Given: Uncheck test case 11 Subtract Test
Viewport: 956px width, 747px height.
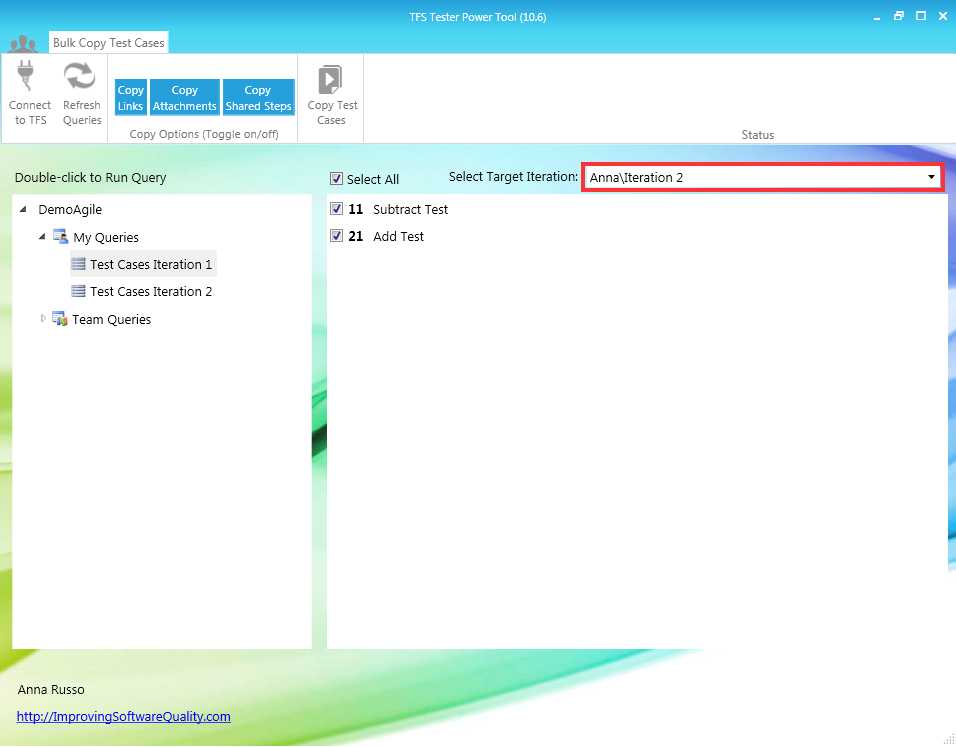Looking at the screenshot, I should 337,209.
